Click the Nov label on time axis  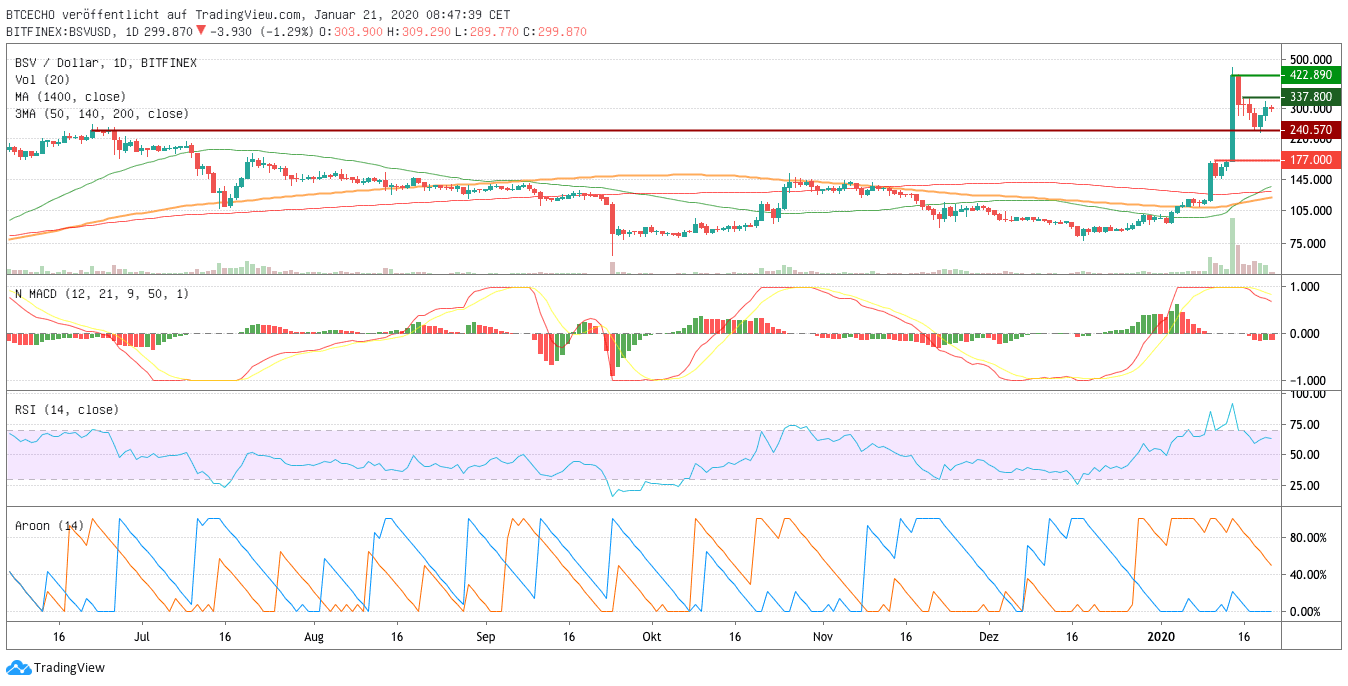pos(823,637)
